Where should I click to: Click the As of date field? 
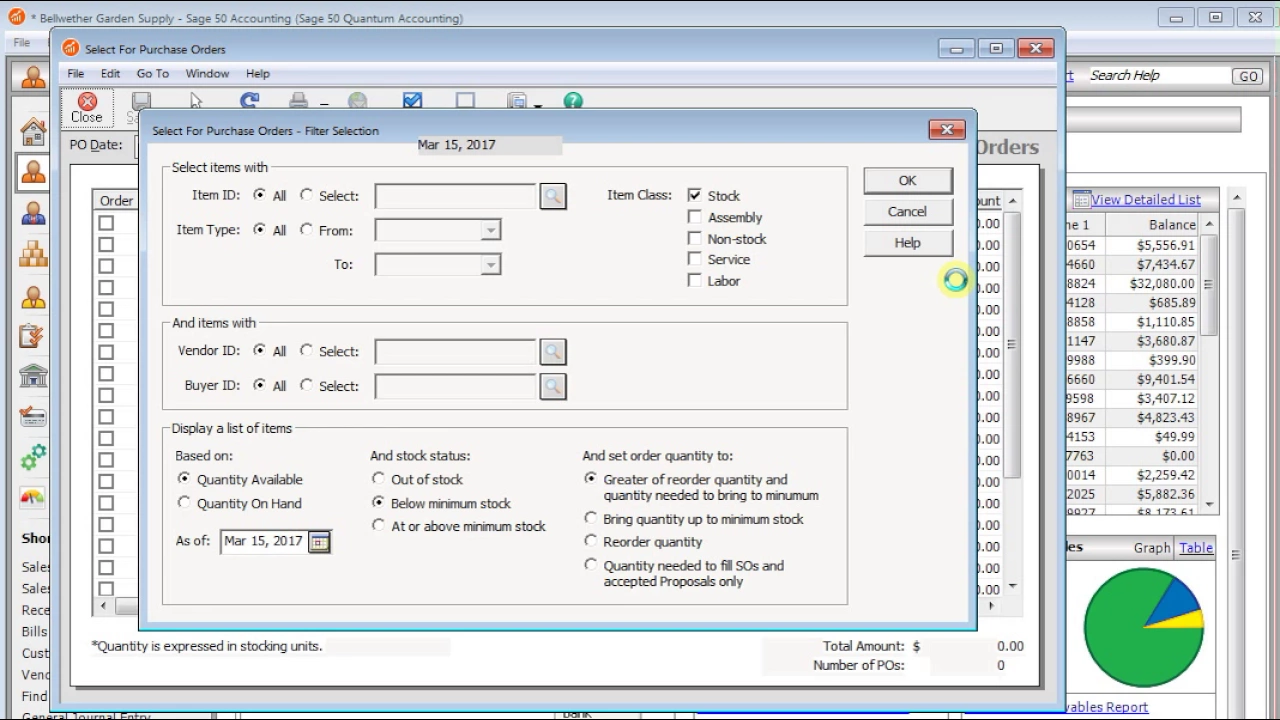point(264,541)
